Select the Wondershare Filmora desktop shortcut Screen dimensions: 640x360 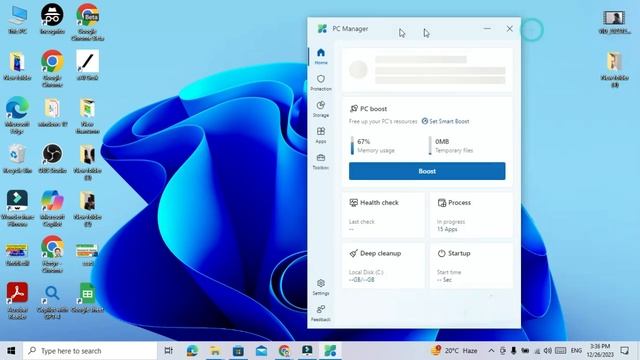(17, 208)
